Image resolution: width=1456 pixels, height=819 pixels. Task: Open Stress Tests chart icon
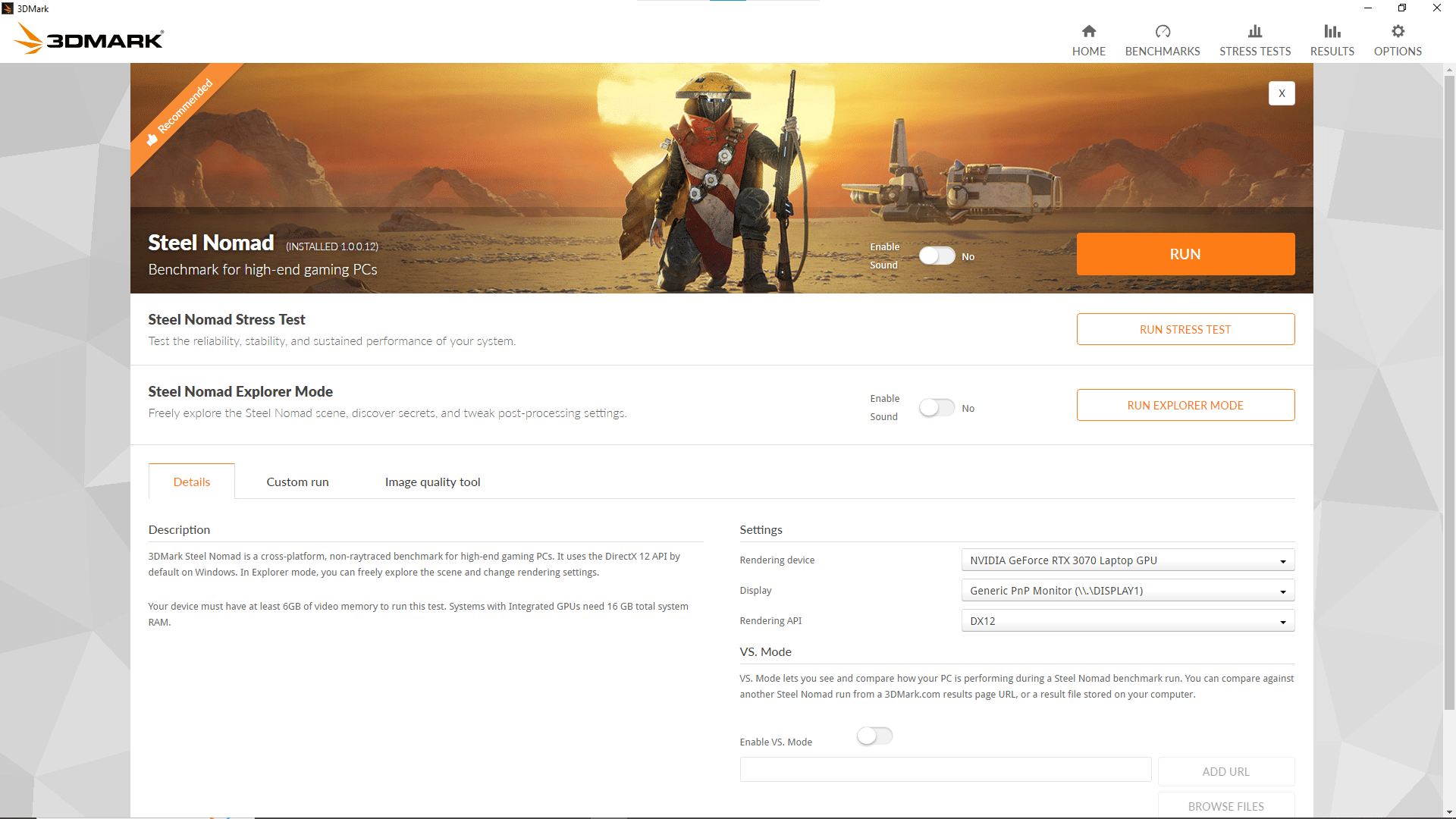pyautogui.click(x=1254, y=31)
